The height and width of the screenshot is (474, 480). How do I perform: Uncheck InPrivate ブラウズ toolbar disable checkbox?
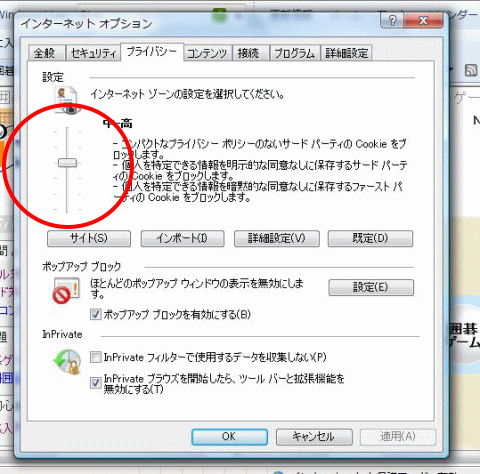pyautogui.click(x=96, y=383)
